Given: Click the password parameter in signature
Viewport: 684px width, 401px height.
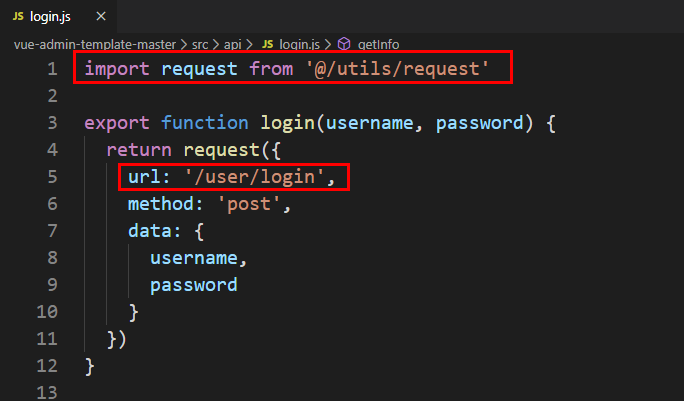Looking at the screenshot, I should click(x=479, y=123).
